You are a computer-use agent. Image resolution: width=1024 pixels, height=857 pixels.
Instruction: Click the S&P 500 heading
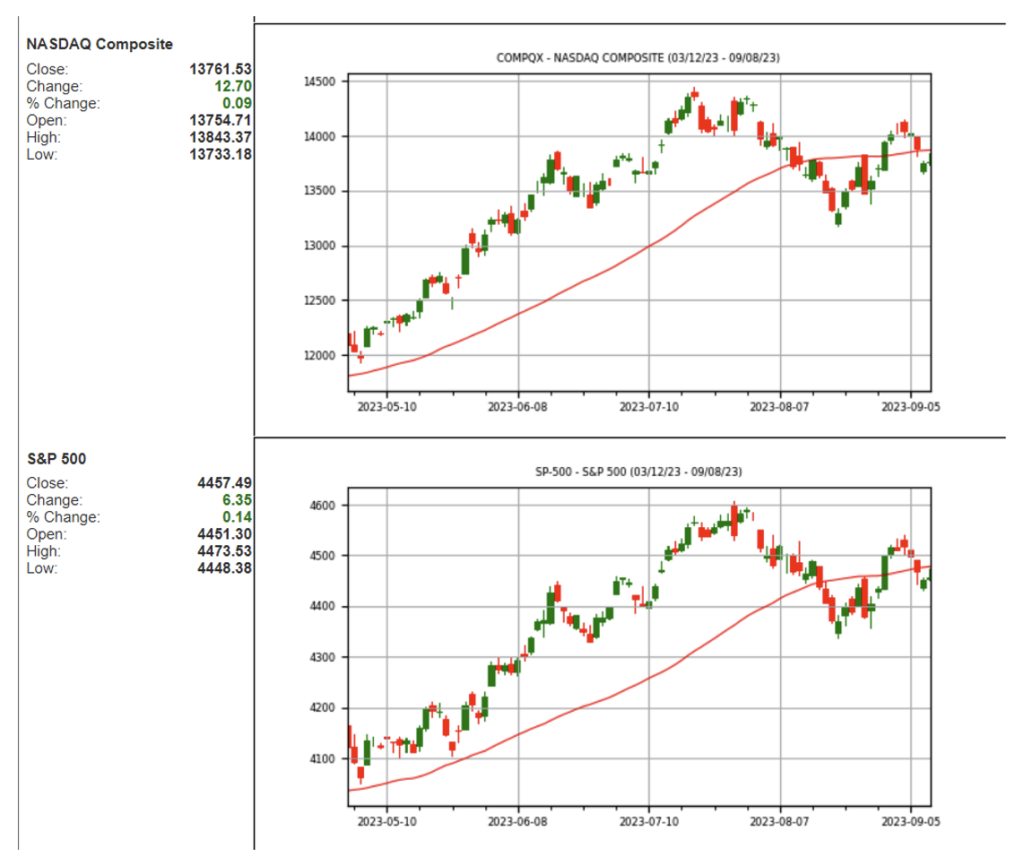(x=56, y=459)
